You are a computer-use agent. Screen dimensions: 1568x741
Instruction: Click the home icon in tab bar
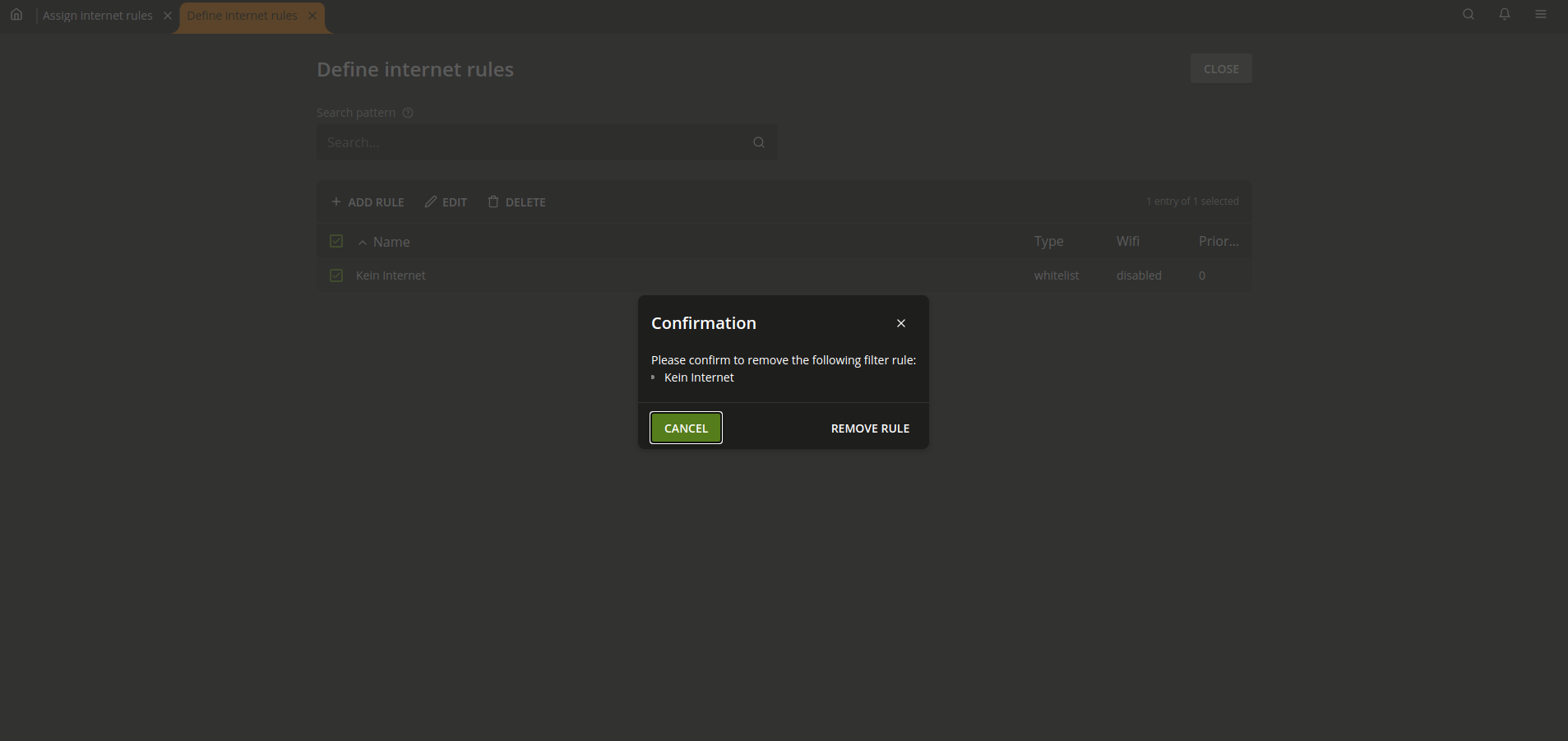click(16, 15)
